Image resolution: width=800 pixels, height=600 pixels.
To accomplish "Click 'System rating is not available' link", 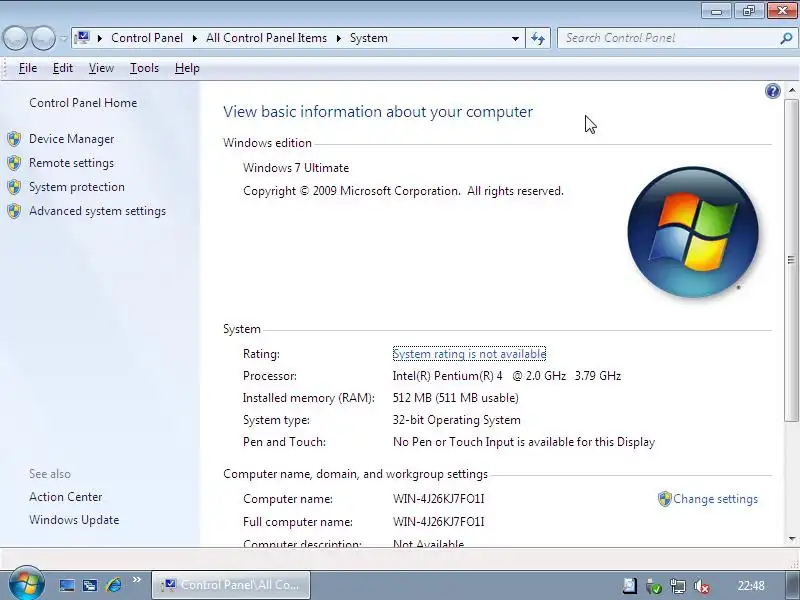I will click(x=469, y=354).
